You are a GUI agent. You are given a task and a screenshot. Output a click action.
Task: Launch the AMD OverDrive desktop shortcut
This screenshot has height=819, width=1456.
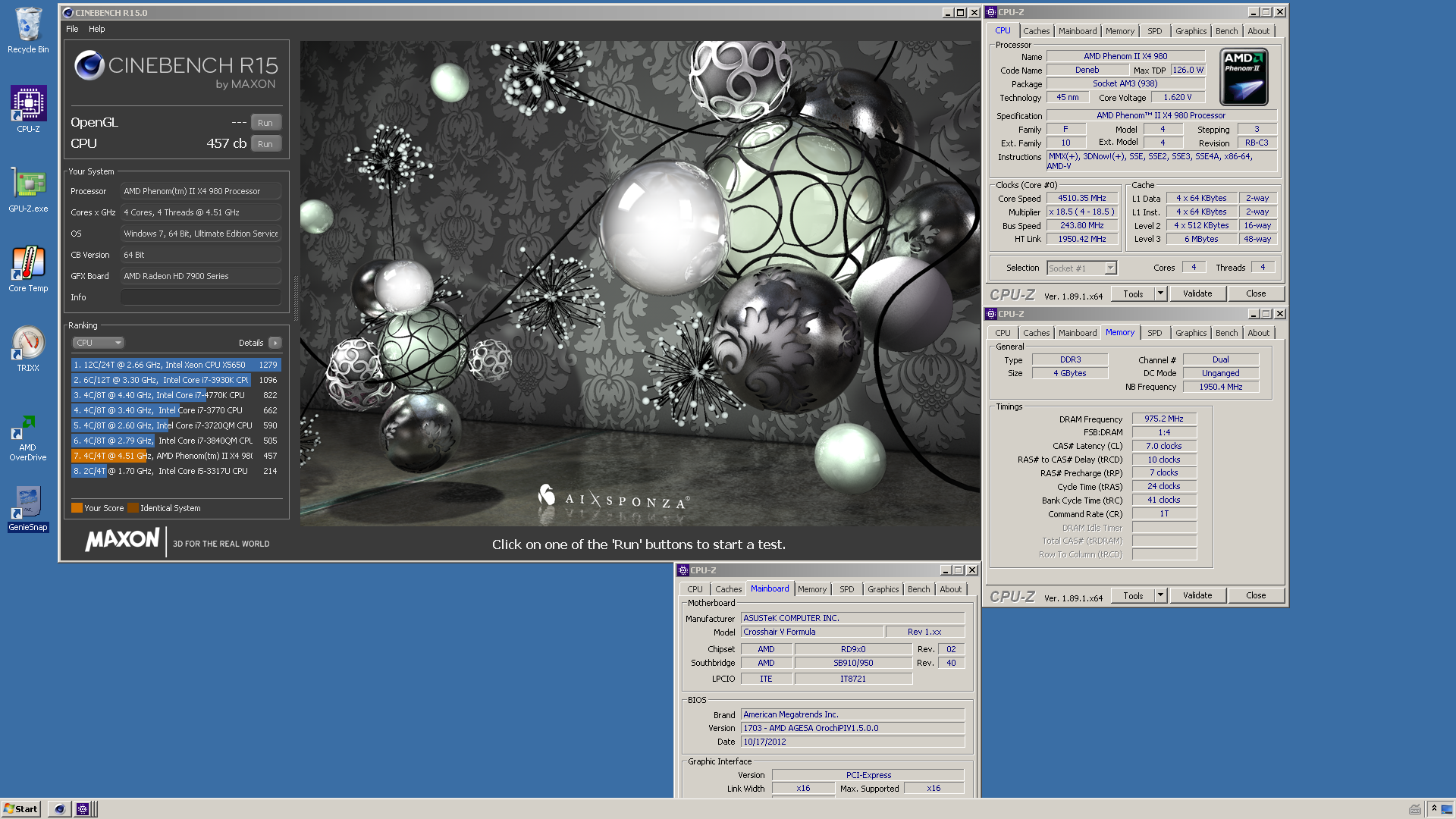click(28, 438)
